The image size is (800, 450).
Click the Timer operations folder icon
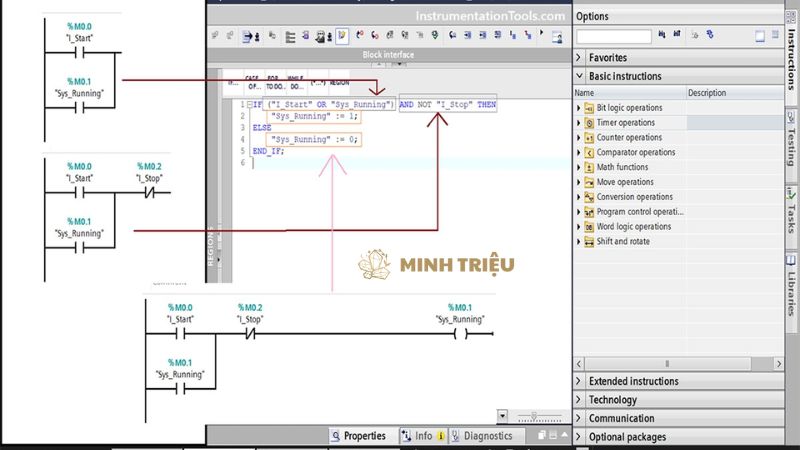coord(589,123)
